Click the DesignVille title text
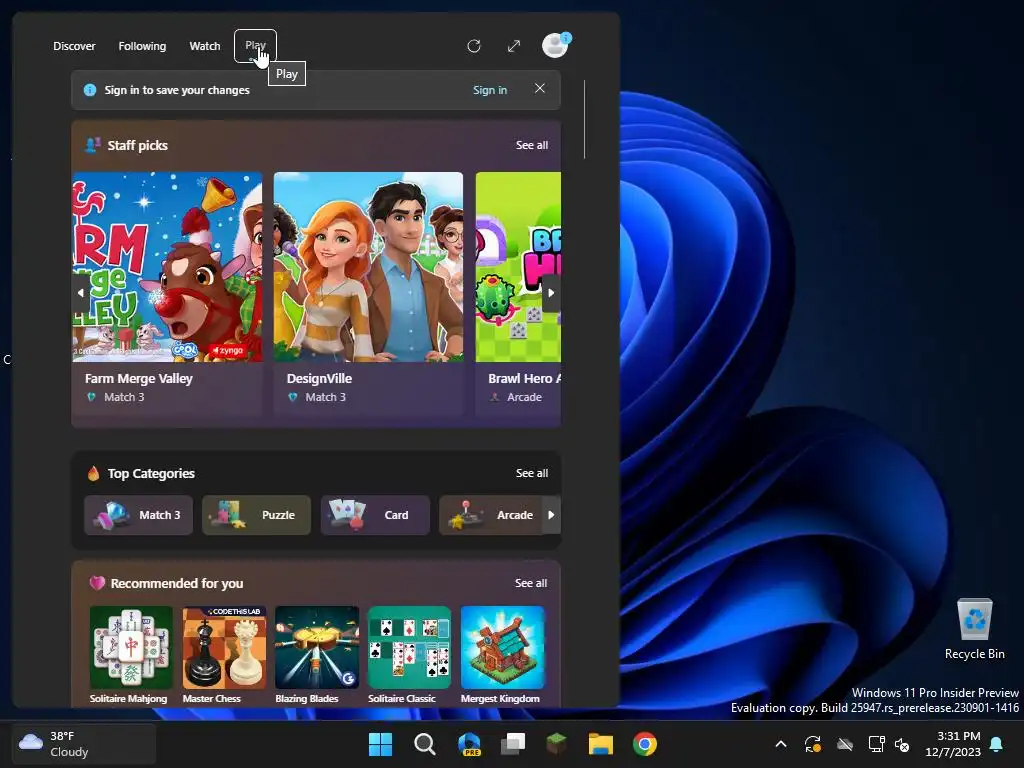 pos(319,379)
